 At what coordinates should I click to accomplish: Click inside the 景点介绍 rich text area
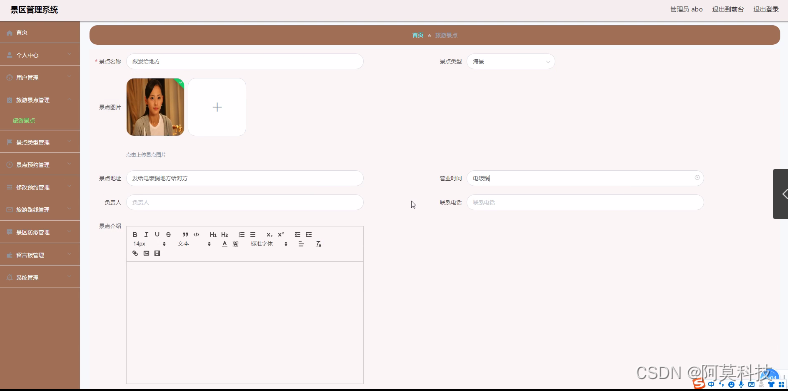pos(245,322)
